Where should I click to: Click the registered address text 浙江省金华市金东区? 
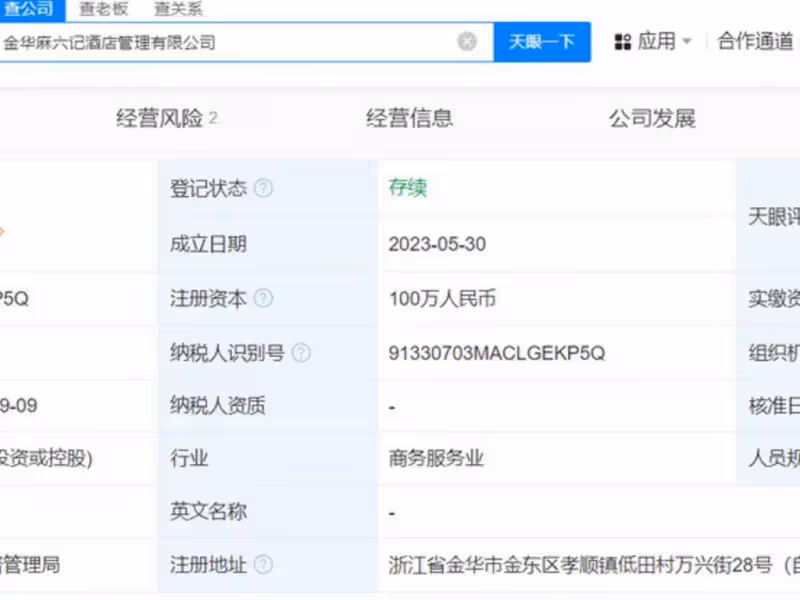[474, 565]
